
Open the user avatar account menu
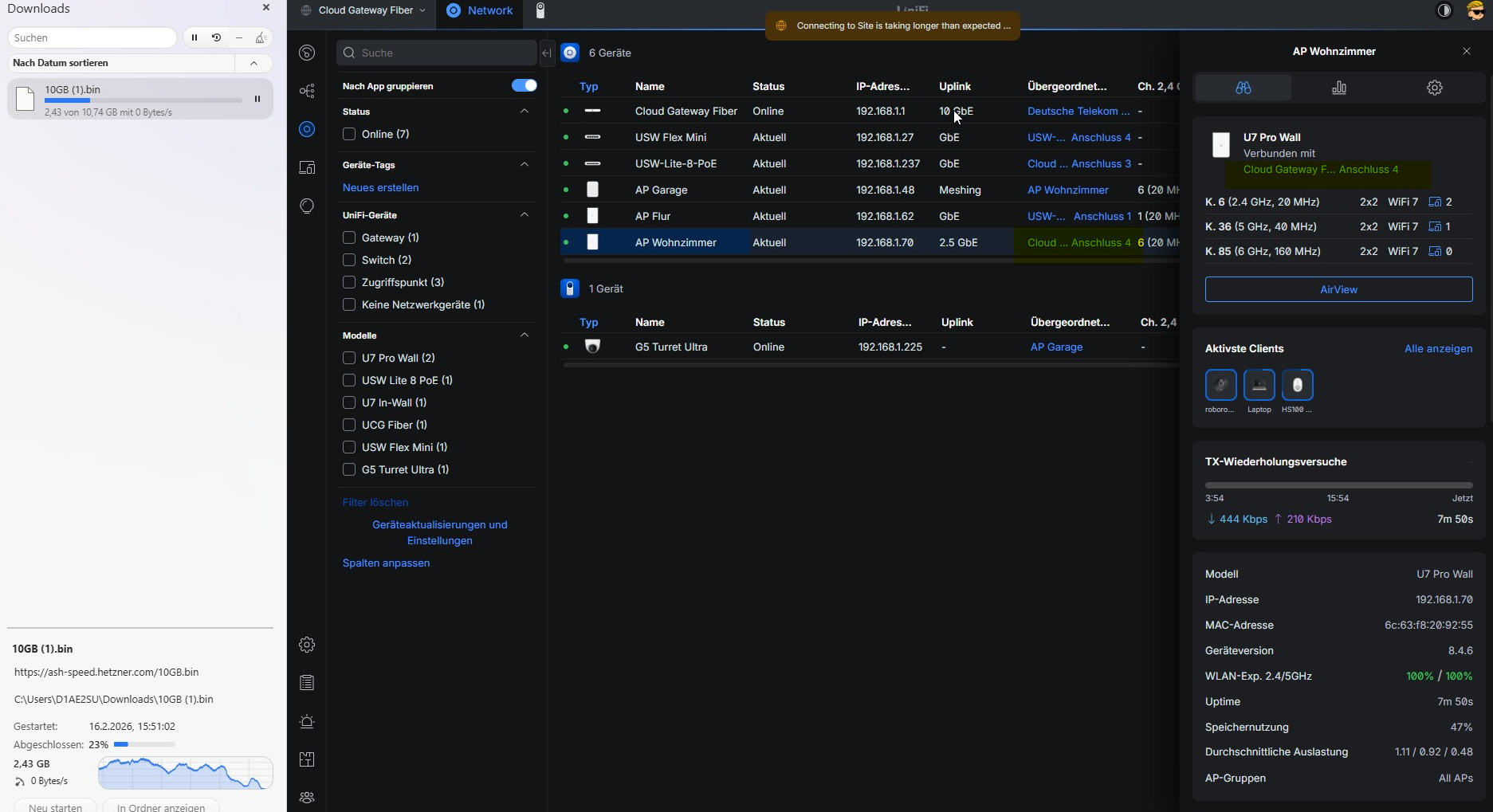pyautogui.click(x=1475, y=10)
